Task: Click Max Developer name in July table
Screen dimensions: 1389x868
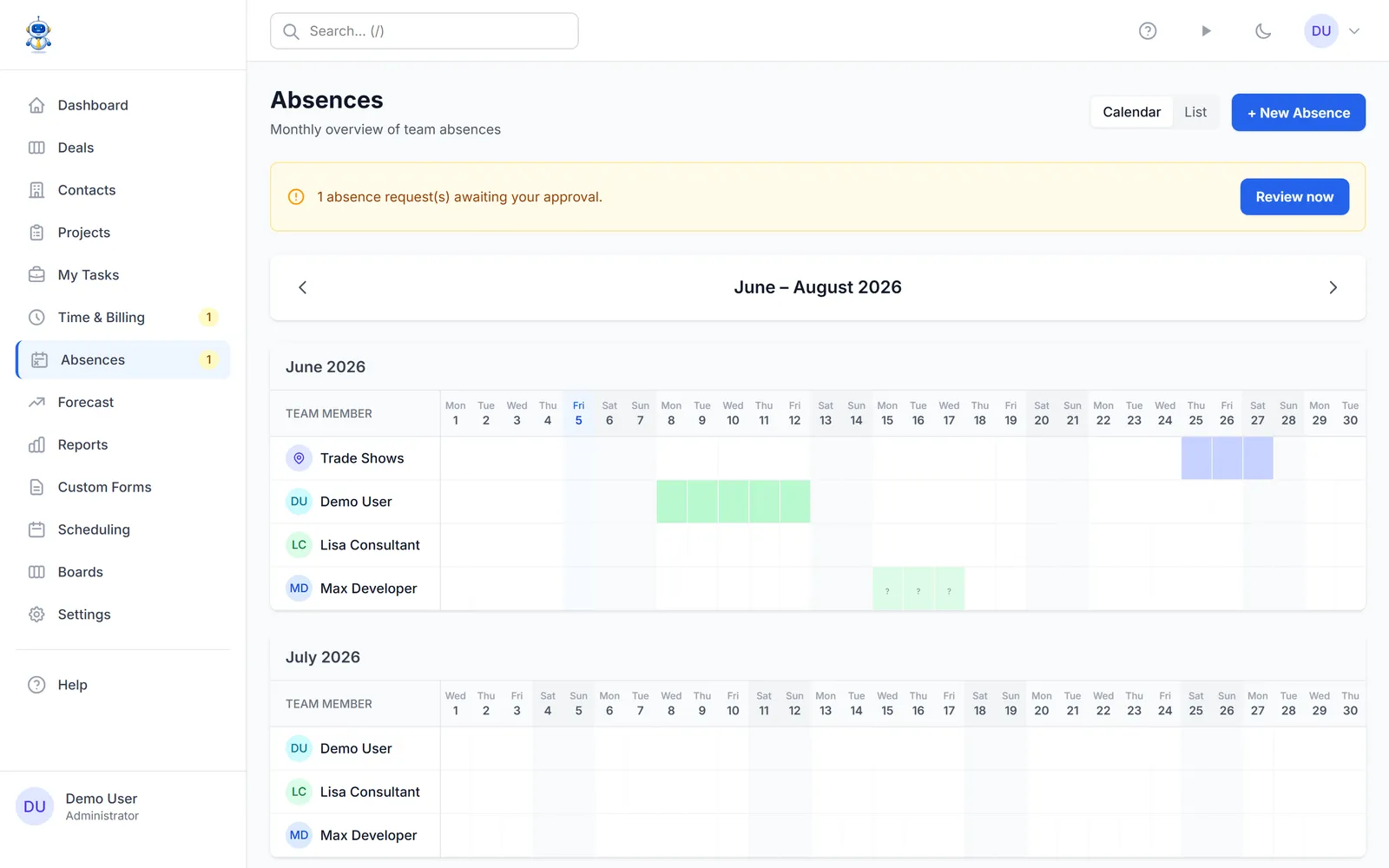Action: click(368, 835)
